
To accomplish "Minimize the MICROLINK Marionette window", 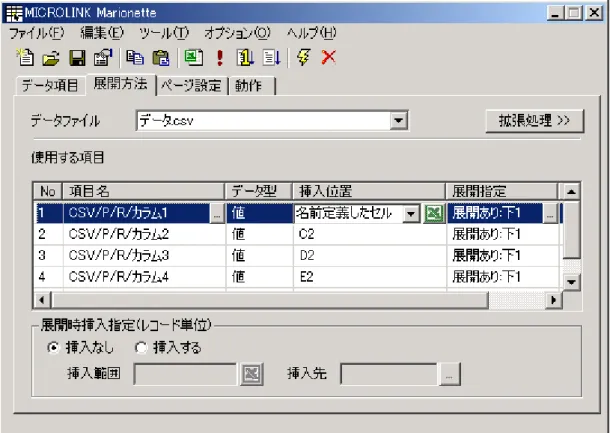I will 555,14.
